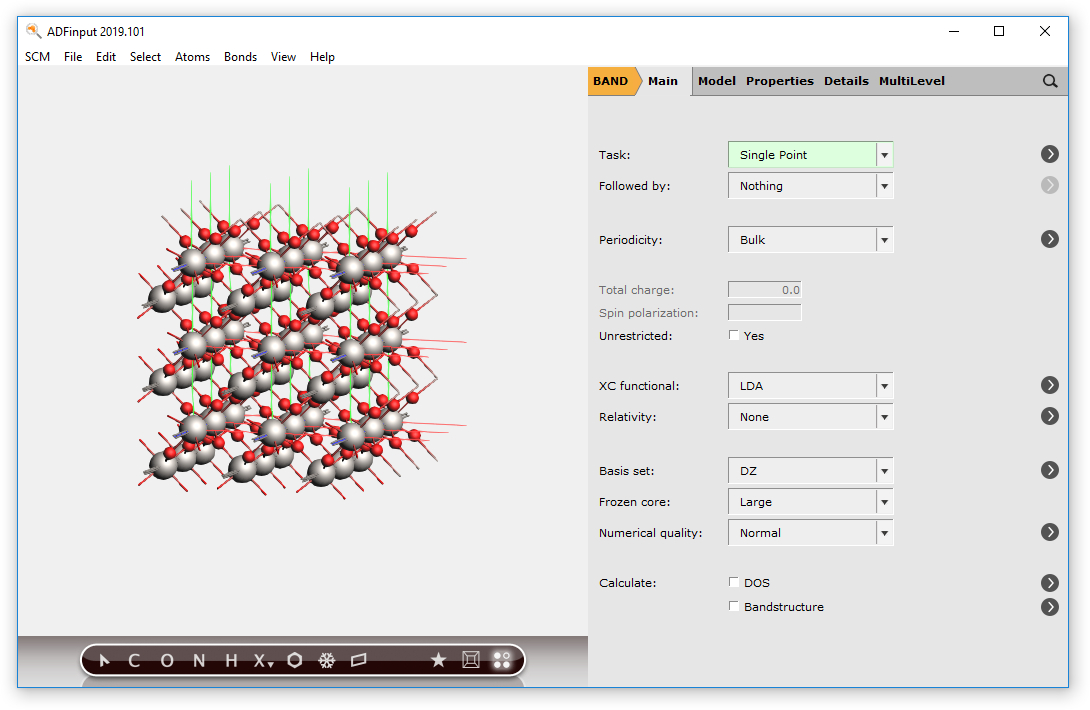
Task: Enable DOS calculation
Action: 734,582
